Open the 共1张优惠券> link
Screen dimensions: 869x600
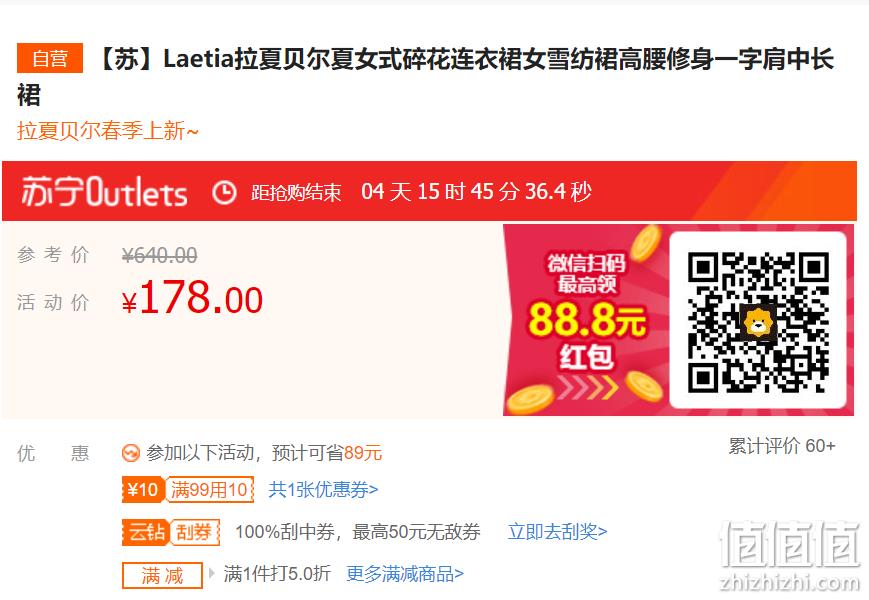point(323,490)
